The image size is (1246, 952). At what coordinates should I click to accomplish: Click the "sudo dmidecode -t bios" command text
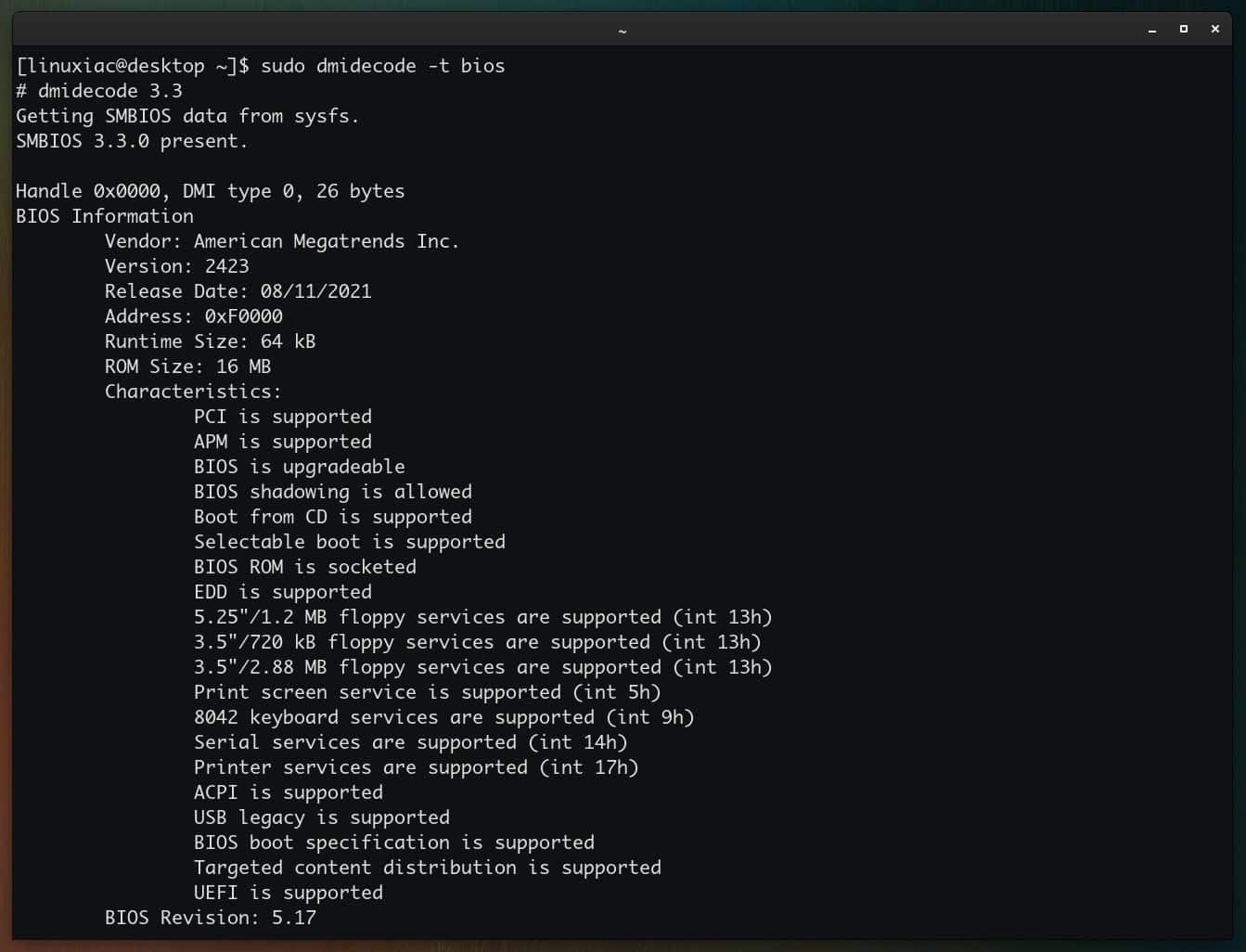pyautogui.click(x=384, y=66)
